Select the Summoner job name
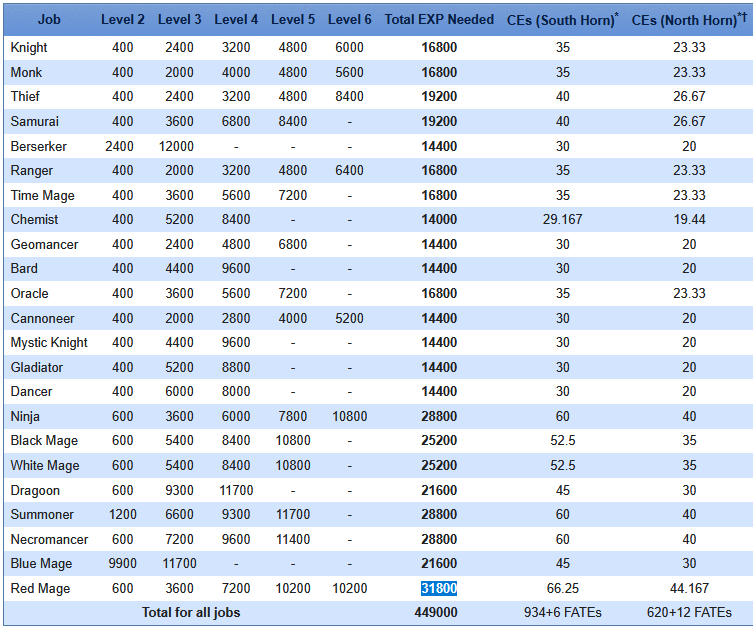The image size is (753, 628). [42, 514]
